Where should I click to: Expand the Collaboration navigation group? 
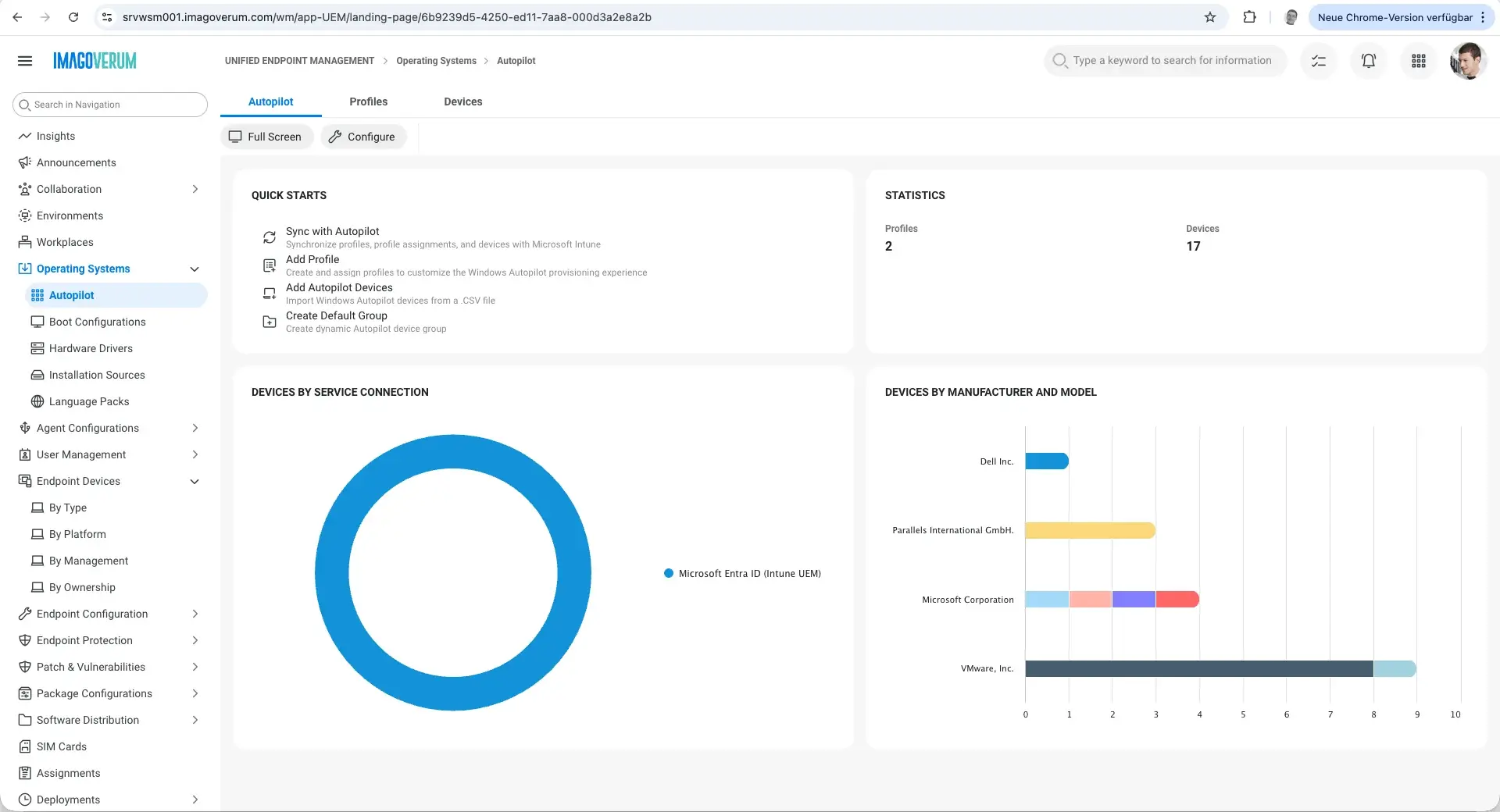point(195,190)
